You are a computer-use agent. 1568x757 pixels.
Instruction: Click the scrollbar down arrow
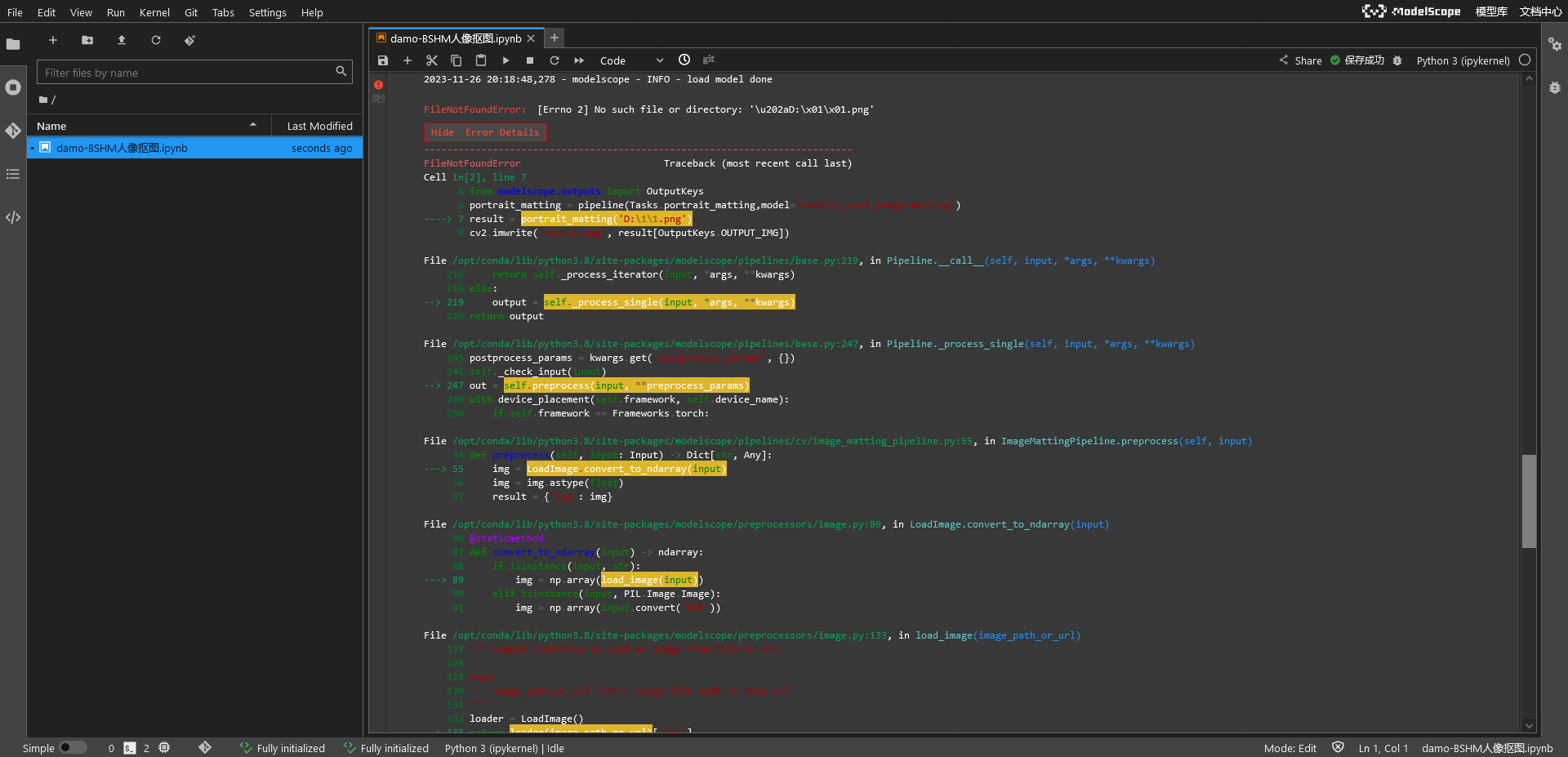pyautogui.click(x=1529, y=725)
